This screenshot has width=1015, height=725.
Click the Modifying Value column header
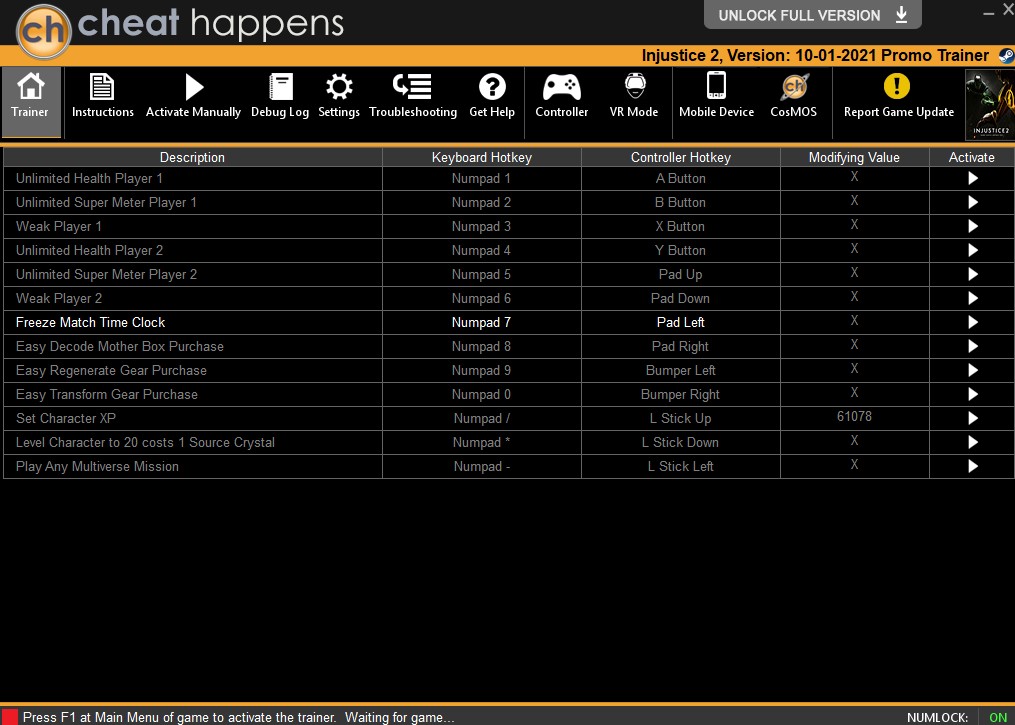click(x=854, y=157)
